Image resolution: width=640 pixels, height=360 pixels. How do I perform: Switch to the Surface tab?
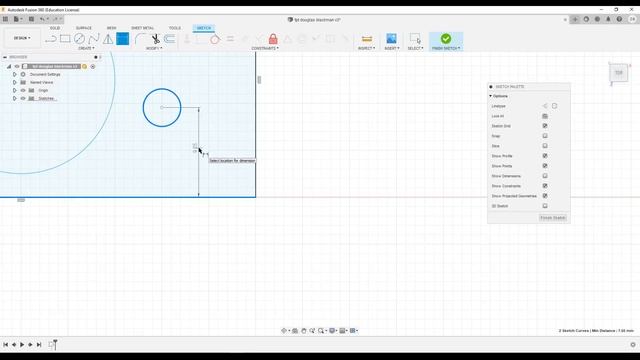[84, 28]
